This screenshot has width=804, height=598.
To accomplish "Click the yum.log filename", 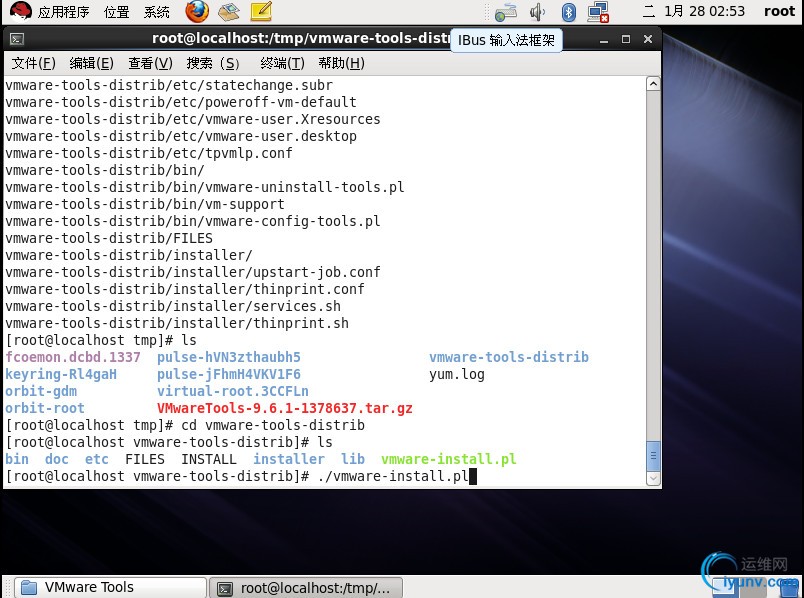I will coord(456,374).
